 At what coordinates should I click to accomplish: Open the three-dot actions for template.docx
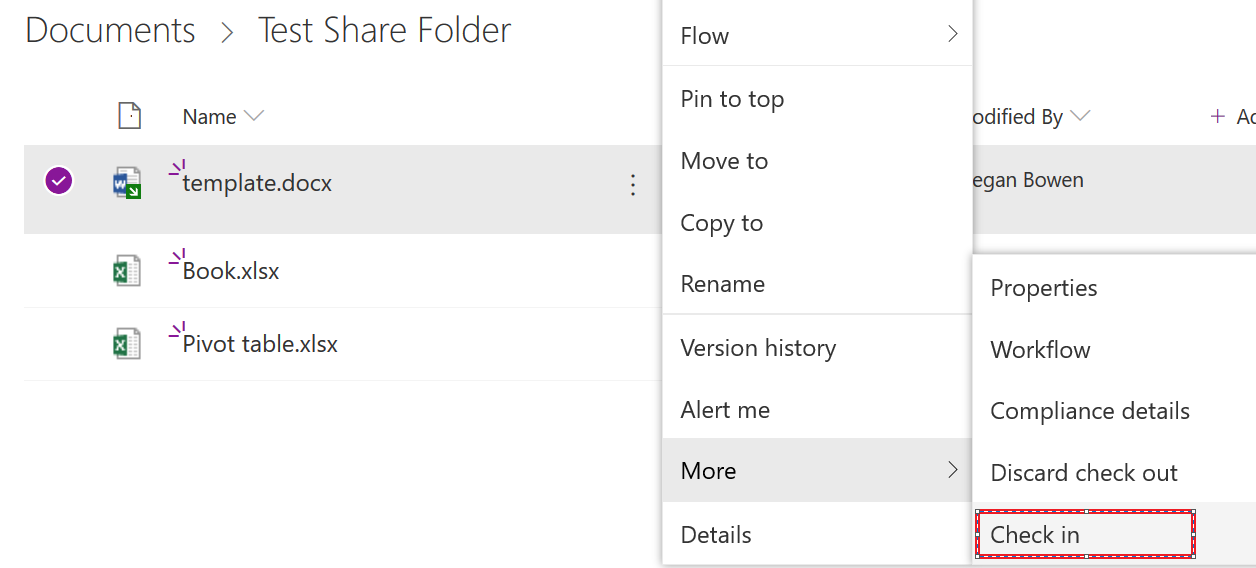coord(632,184)
